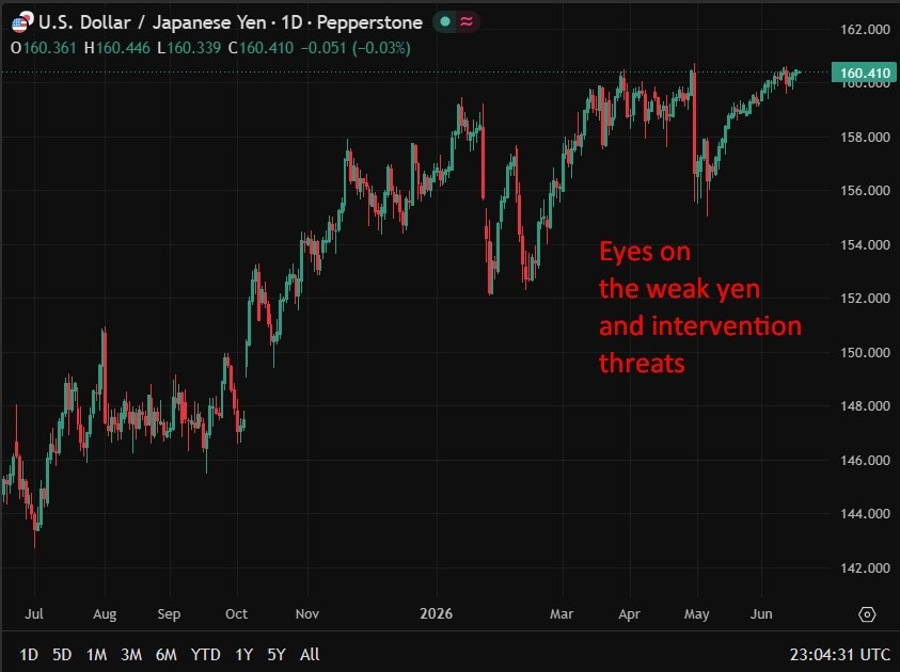Select the 5Y time range
The image size is (900, 672).
point(276,655)
